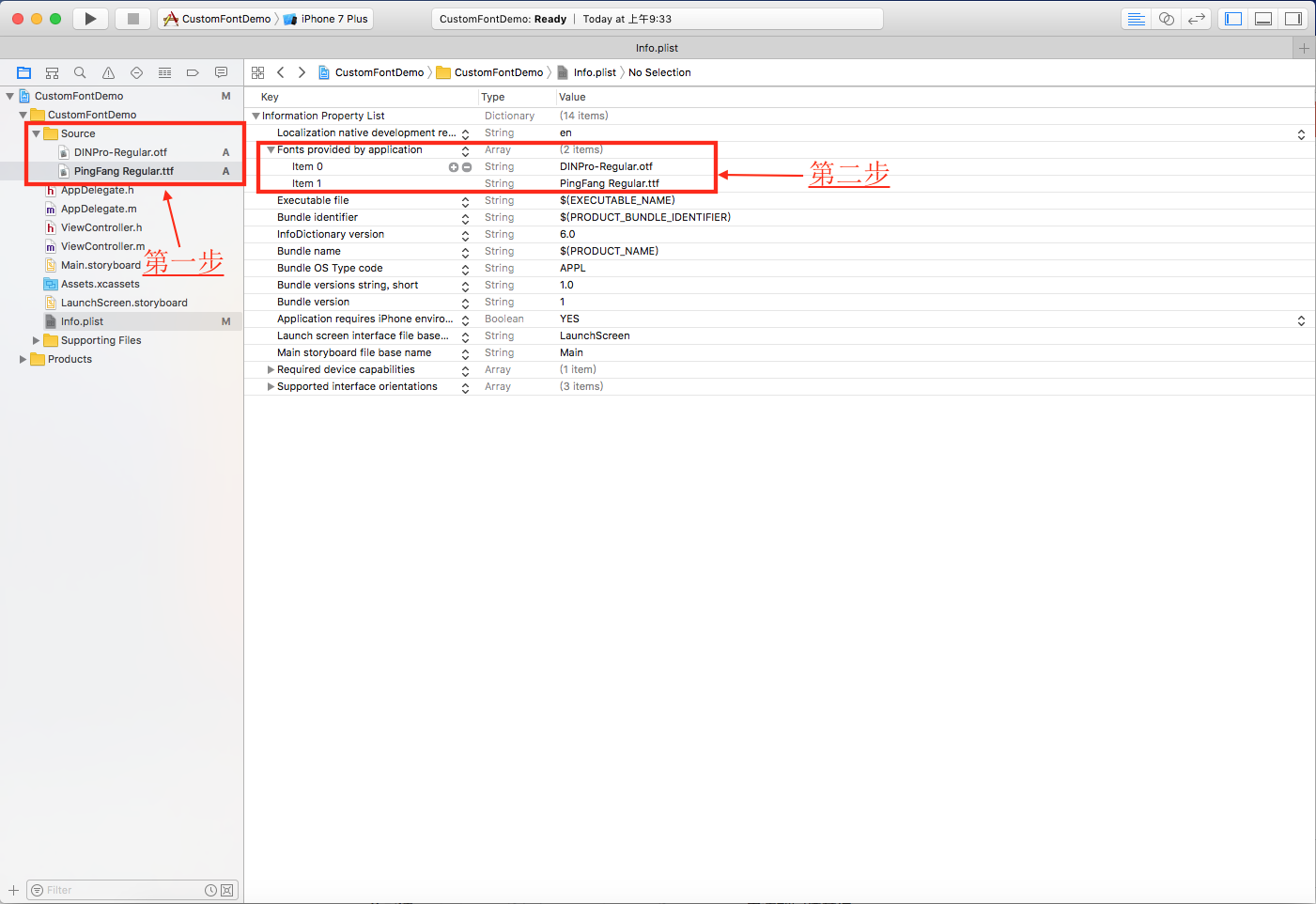Viewport: 1316px width, 904px height.
Task: Collapse the Fonts provided by application row
Action: tap(271, 150)
